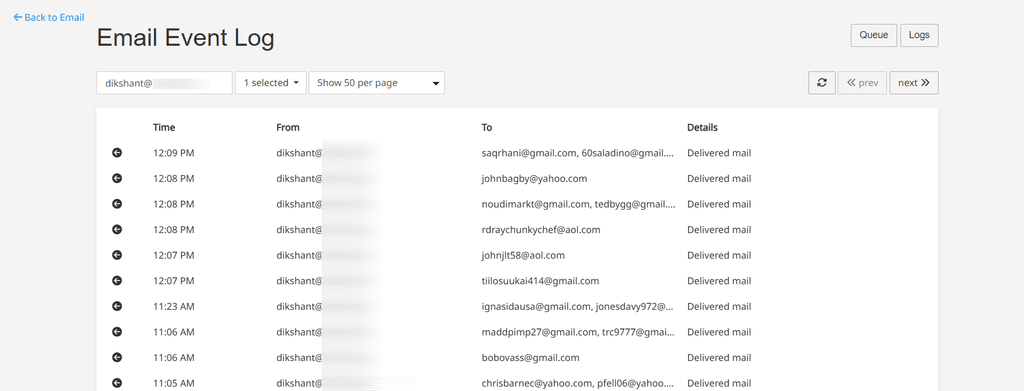Click the Time column header
1024x391 pixels.
pyautogui.click(x=164, y=127)
